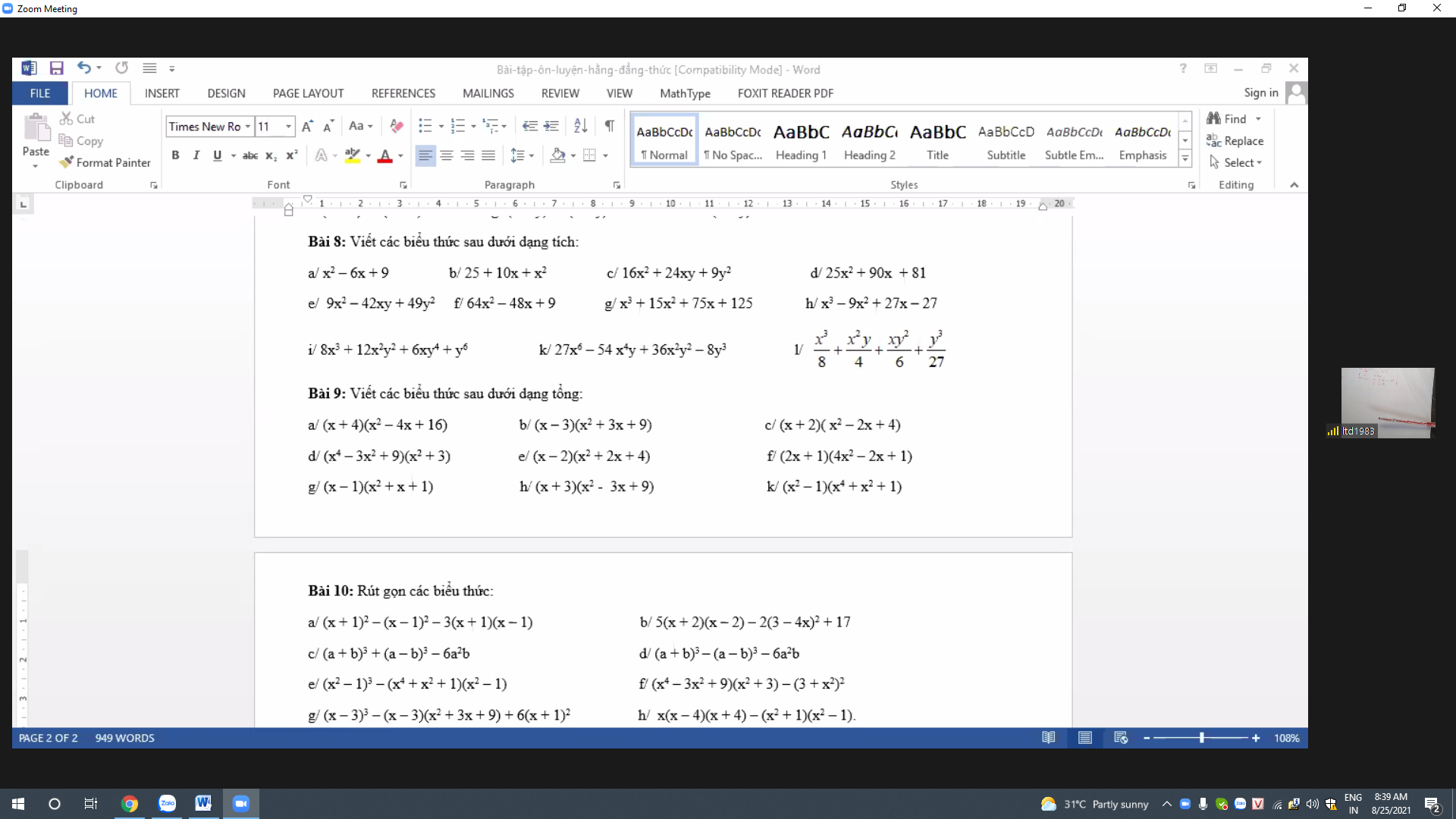The height and width of the screenshot is (819, 1456).
Task: Open the FILE menu tab
Action: (x=40, y=93)
